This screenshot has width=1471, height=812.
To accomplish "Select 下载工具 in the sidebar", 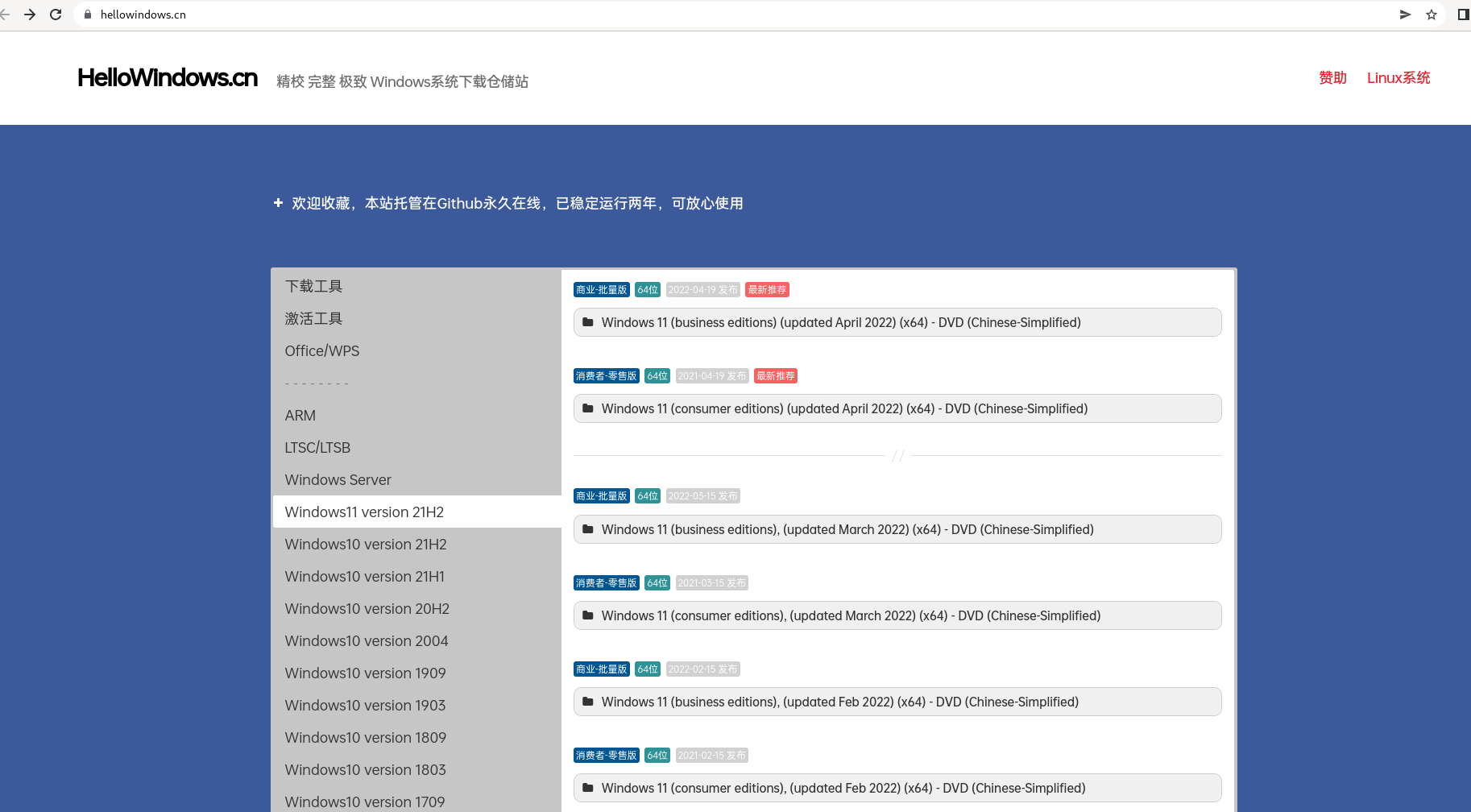I will coord(416,286).
